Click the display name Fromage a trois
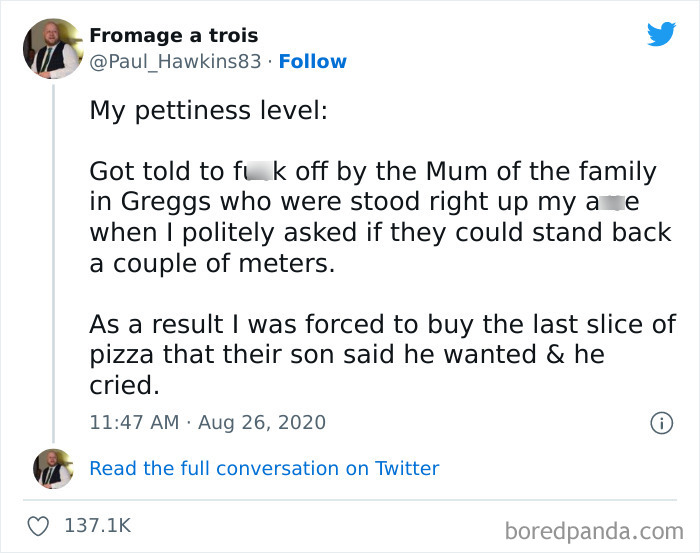Image resolution: width=700 pixels, height=553 pixels. point(173,35)
